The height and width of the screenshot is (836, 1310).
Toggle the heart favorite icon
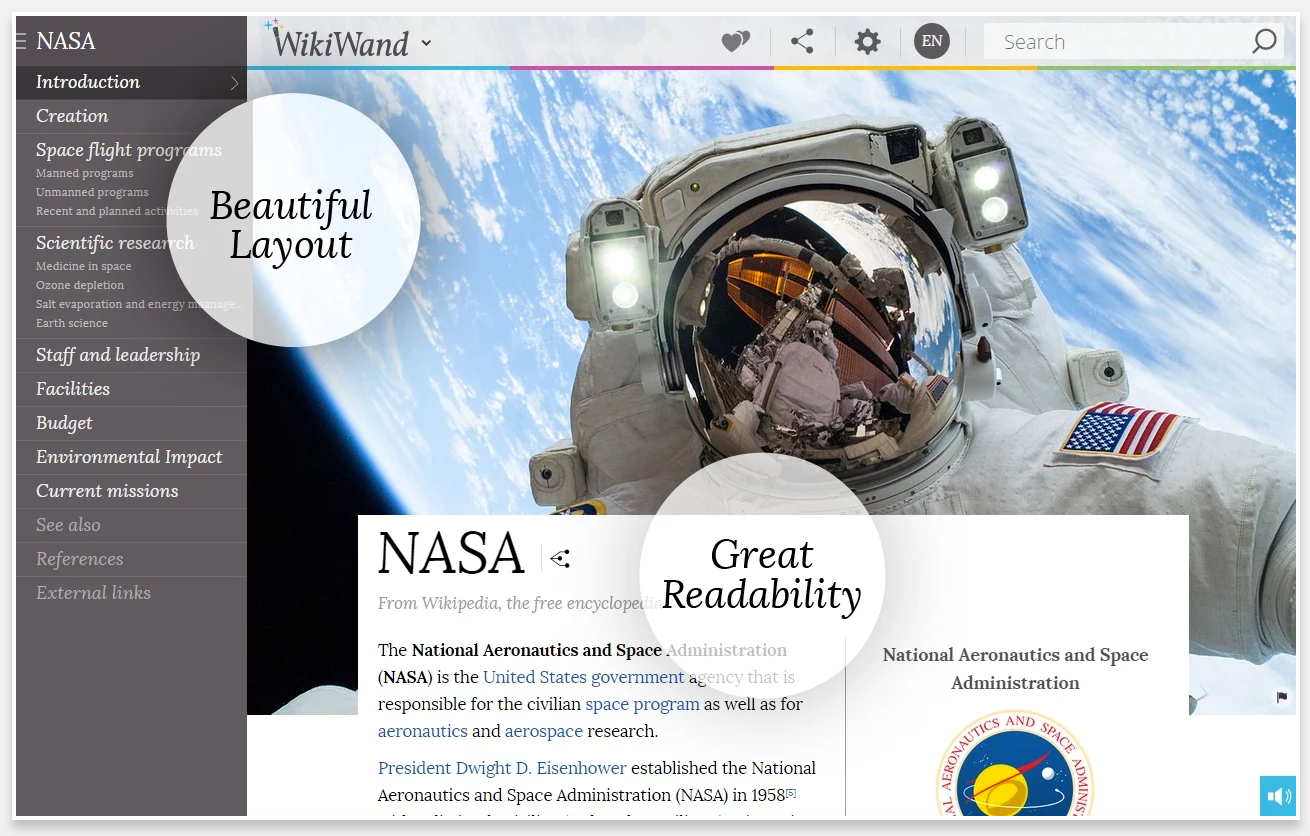point(735,41)
